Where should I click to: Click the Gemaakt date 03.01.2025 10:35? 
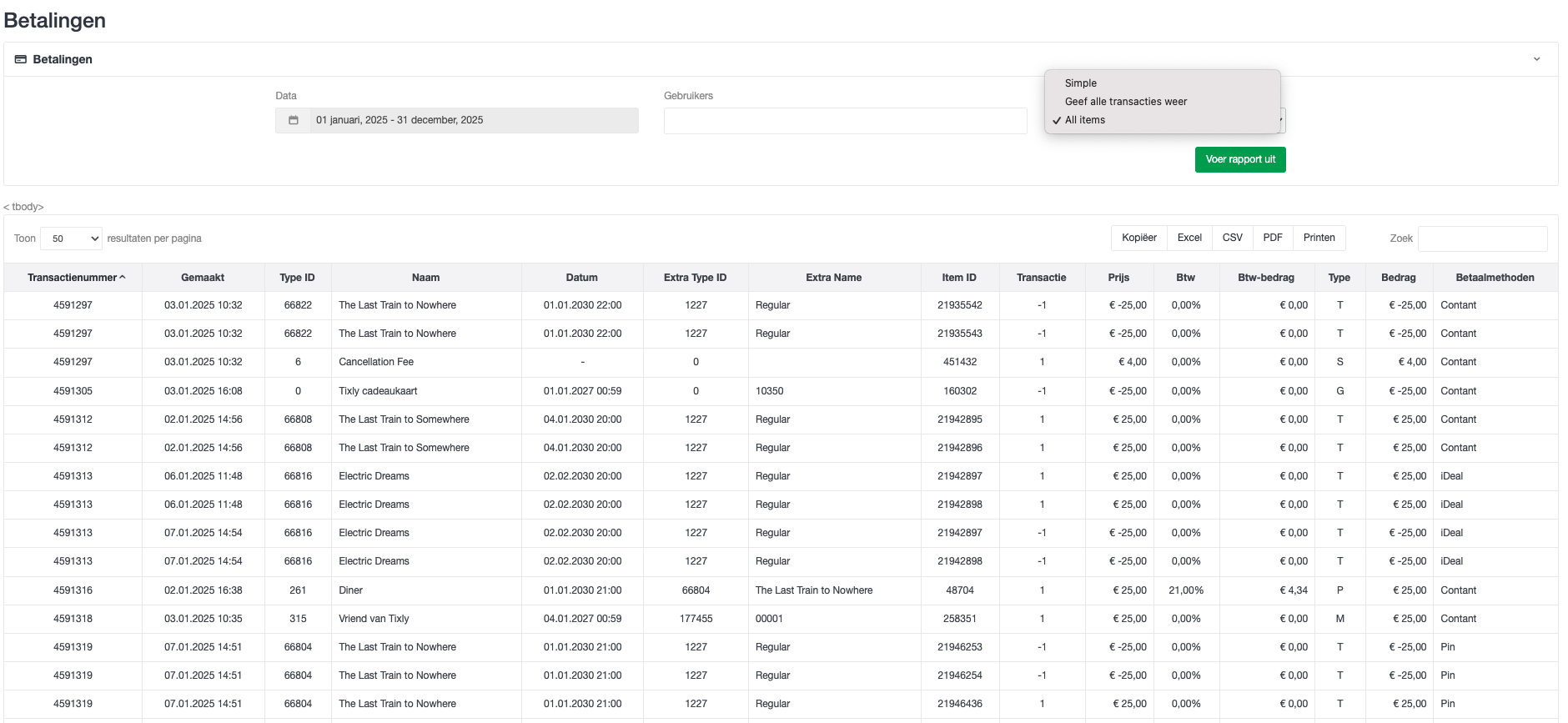(x=204, y=619)
